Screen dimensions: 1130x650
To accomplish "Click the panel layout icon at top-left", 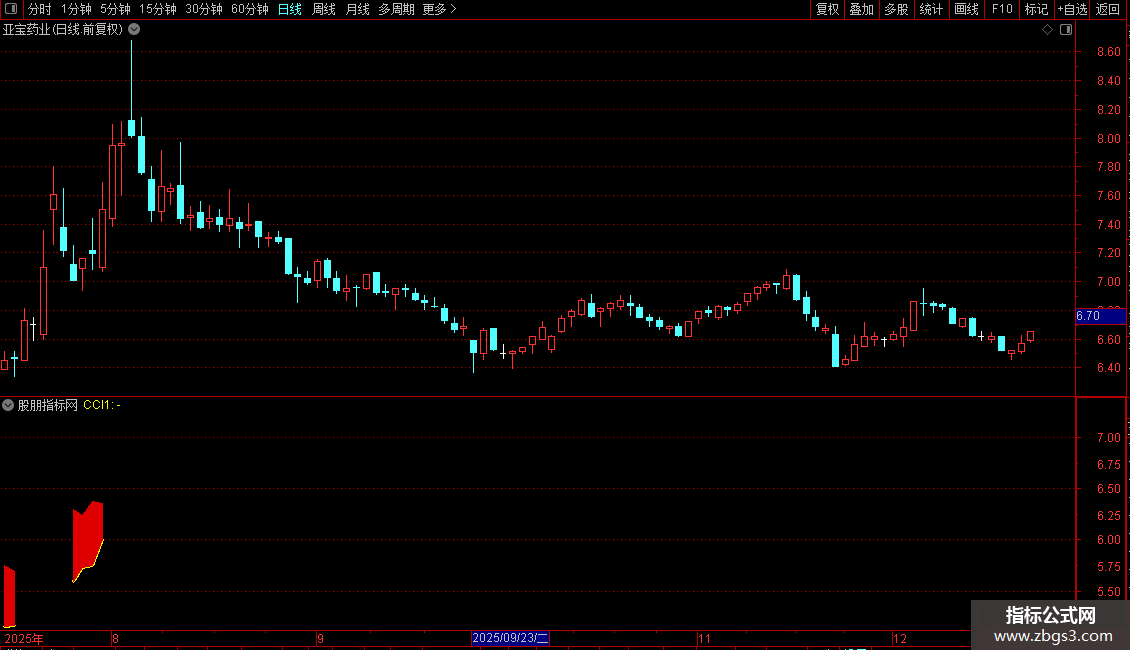I will click(x=11, y=9).
